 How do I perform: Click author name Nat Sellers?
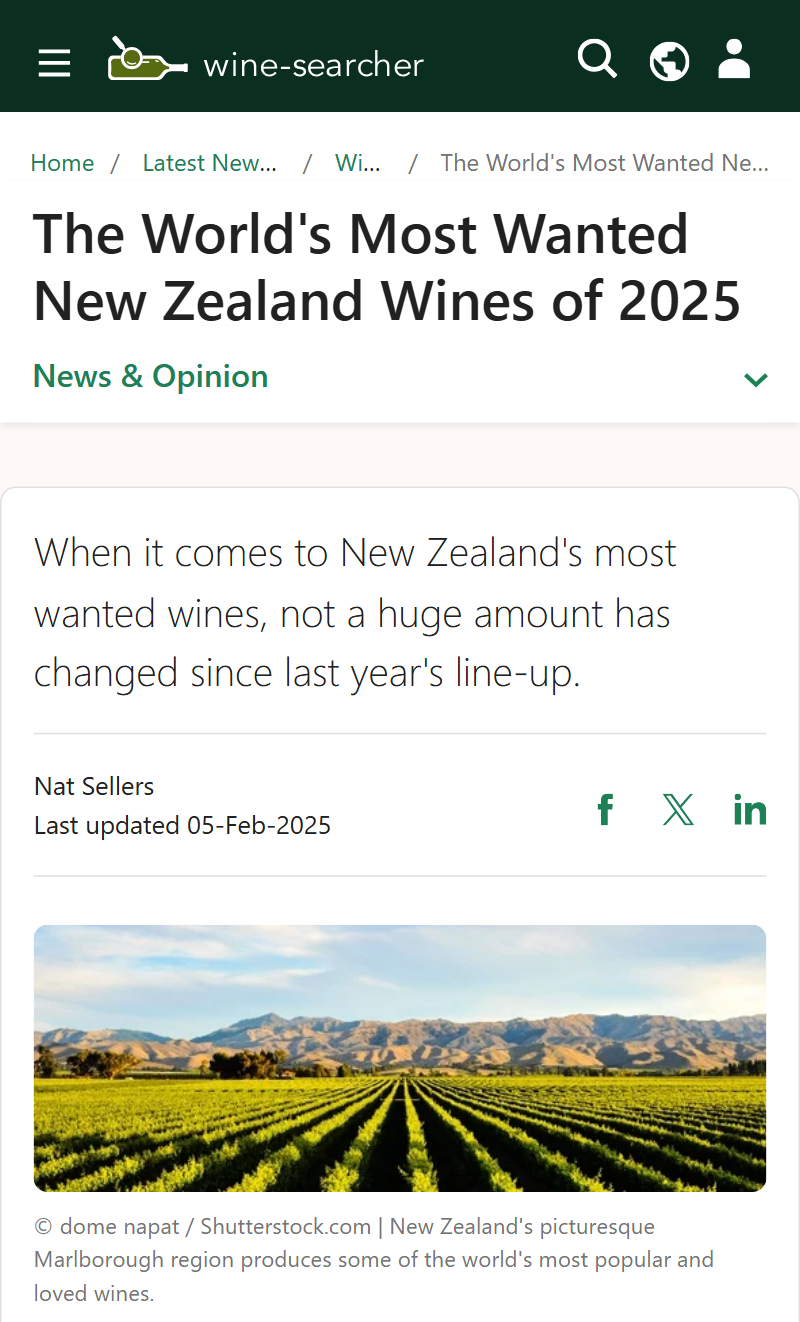[94, 787]
